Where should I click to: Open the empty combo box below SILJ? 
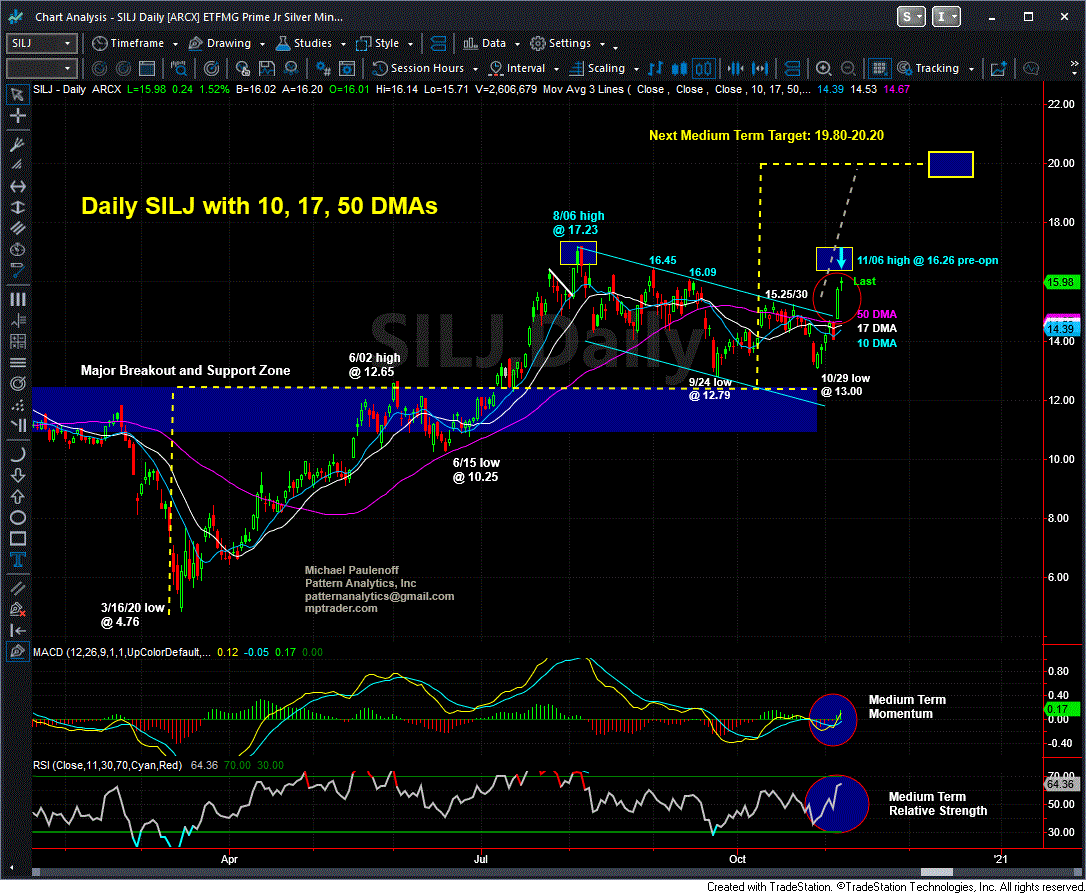point(41,68)
